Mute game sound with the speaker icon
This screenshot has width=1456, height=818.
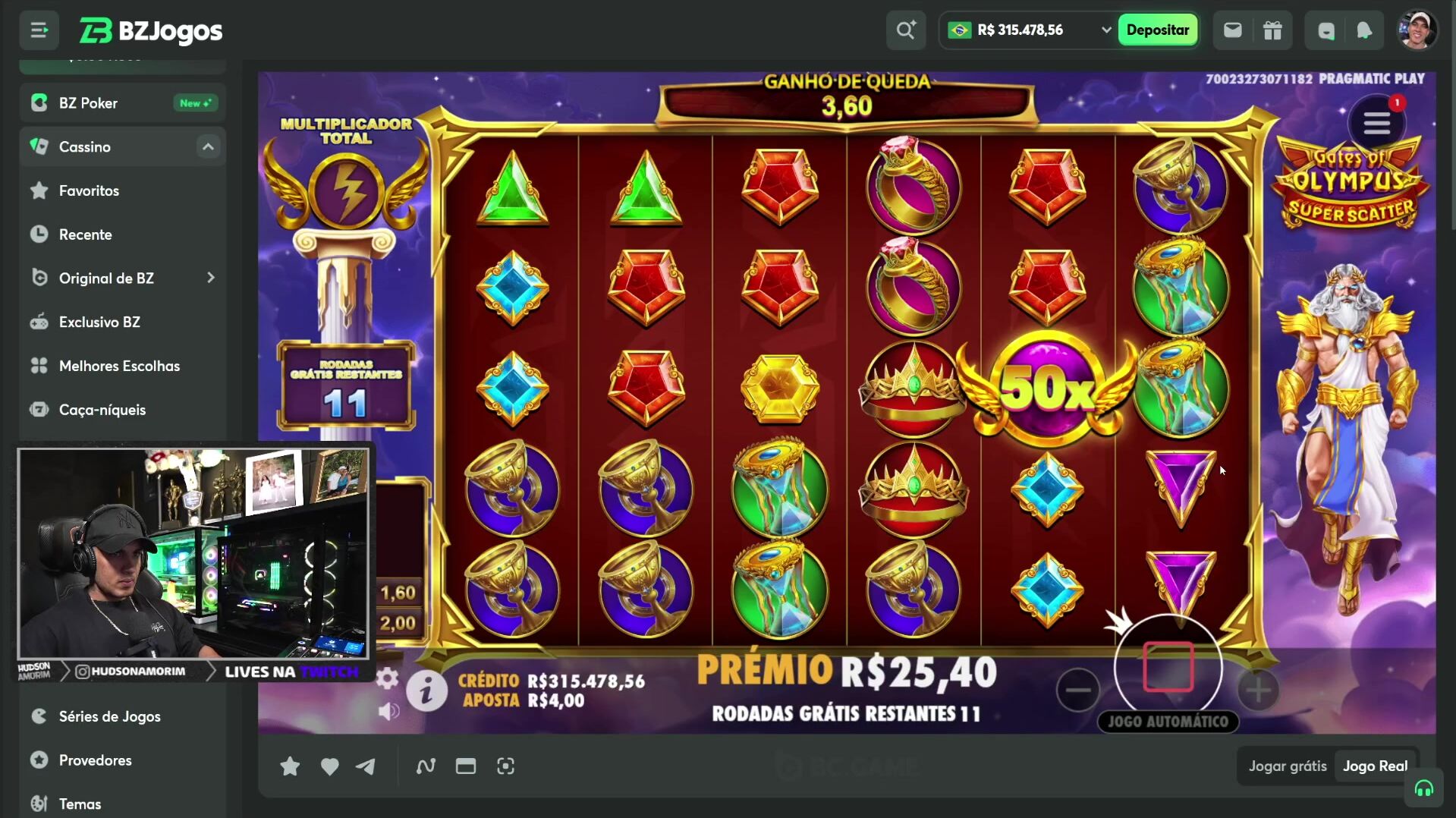tap(388, 711)
